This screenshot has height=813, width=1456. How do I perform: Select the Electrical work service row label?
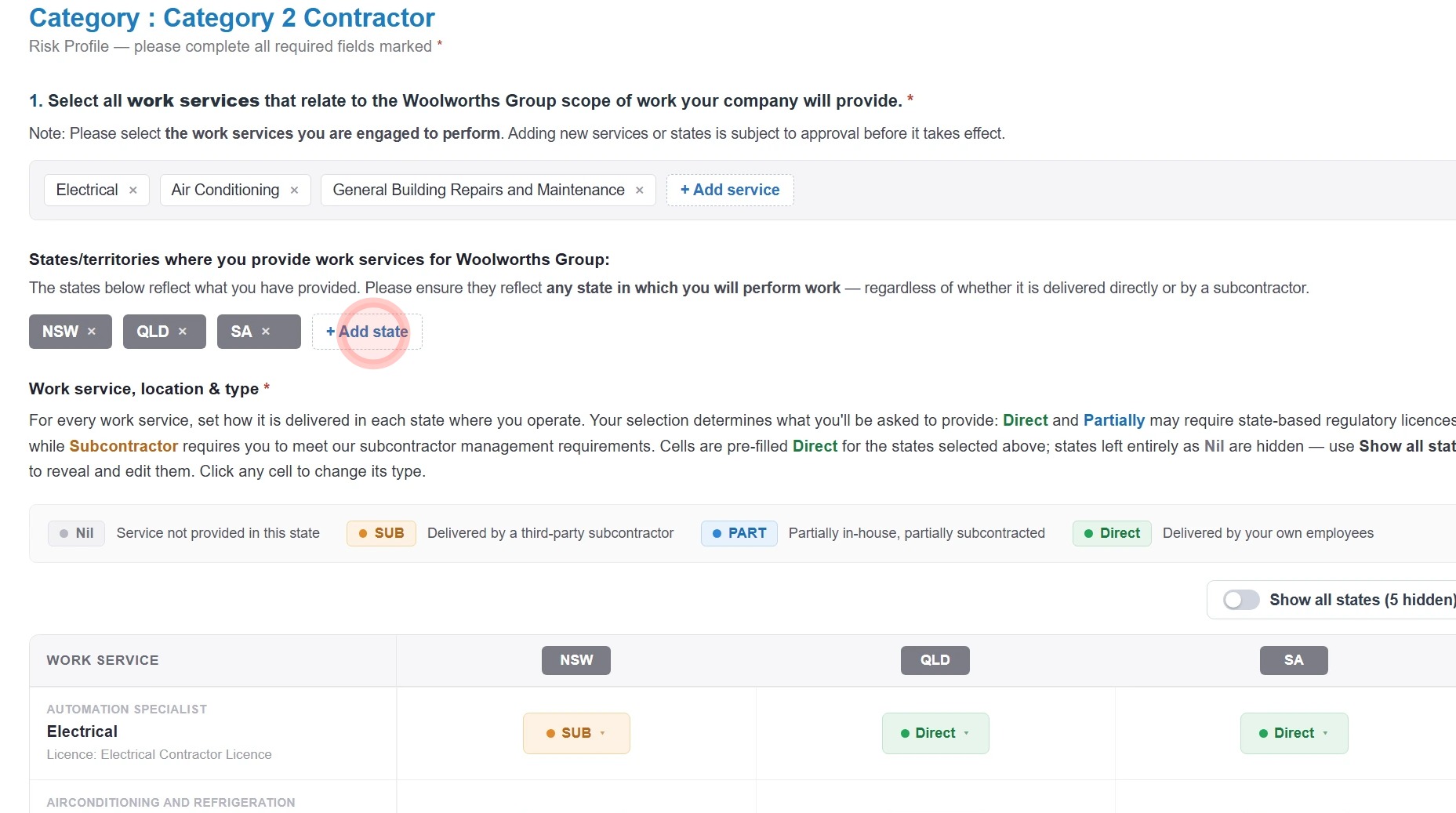coord(82,731)
